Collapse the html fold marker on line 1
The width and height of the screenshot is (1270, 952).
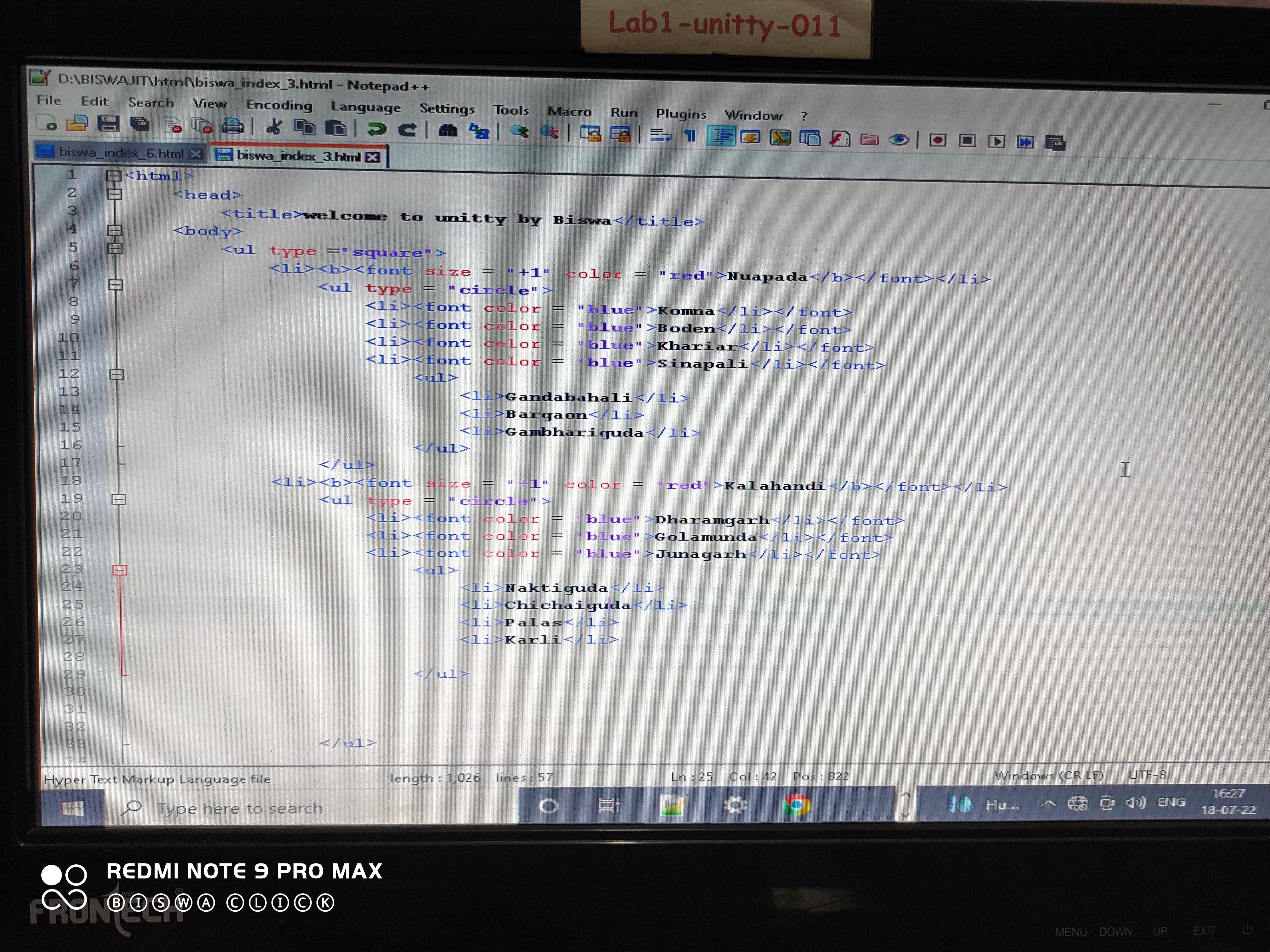tap(114, 175)
